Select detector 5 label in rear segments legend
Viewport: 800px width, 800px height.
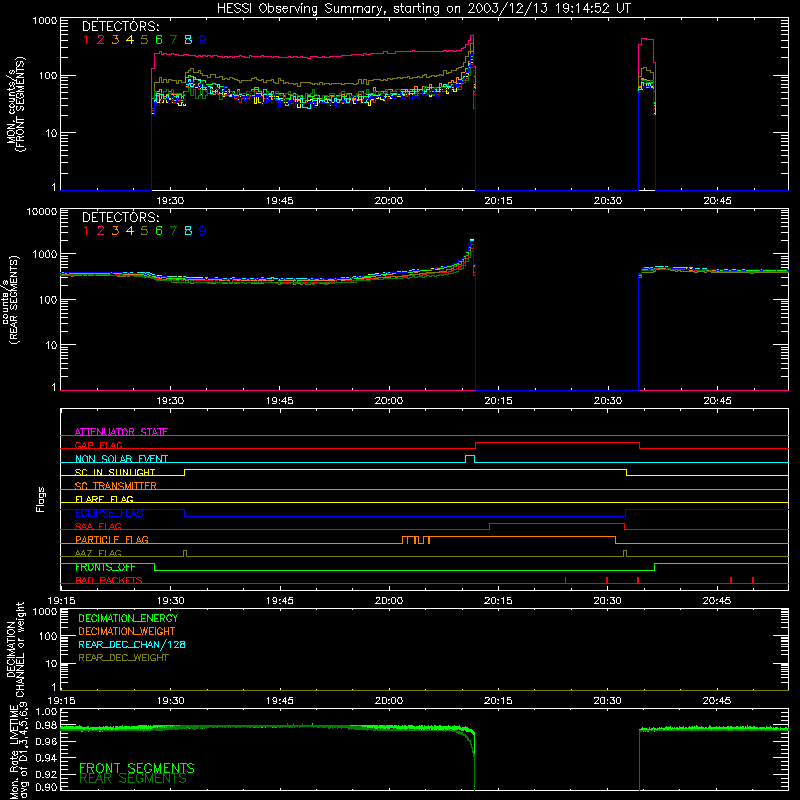click(x=144, y=231)
